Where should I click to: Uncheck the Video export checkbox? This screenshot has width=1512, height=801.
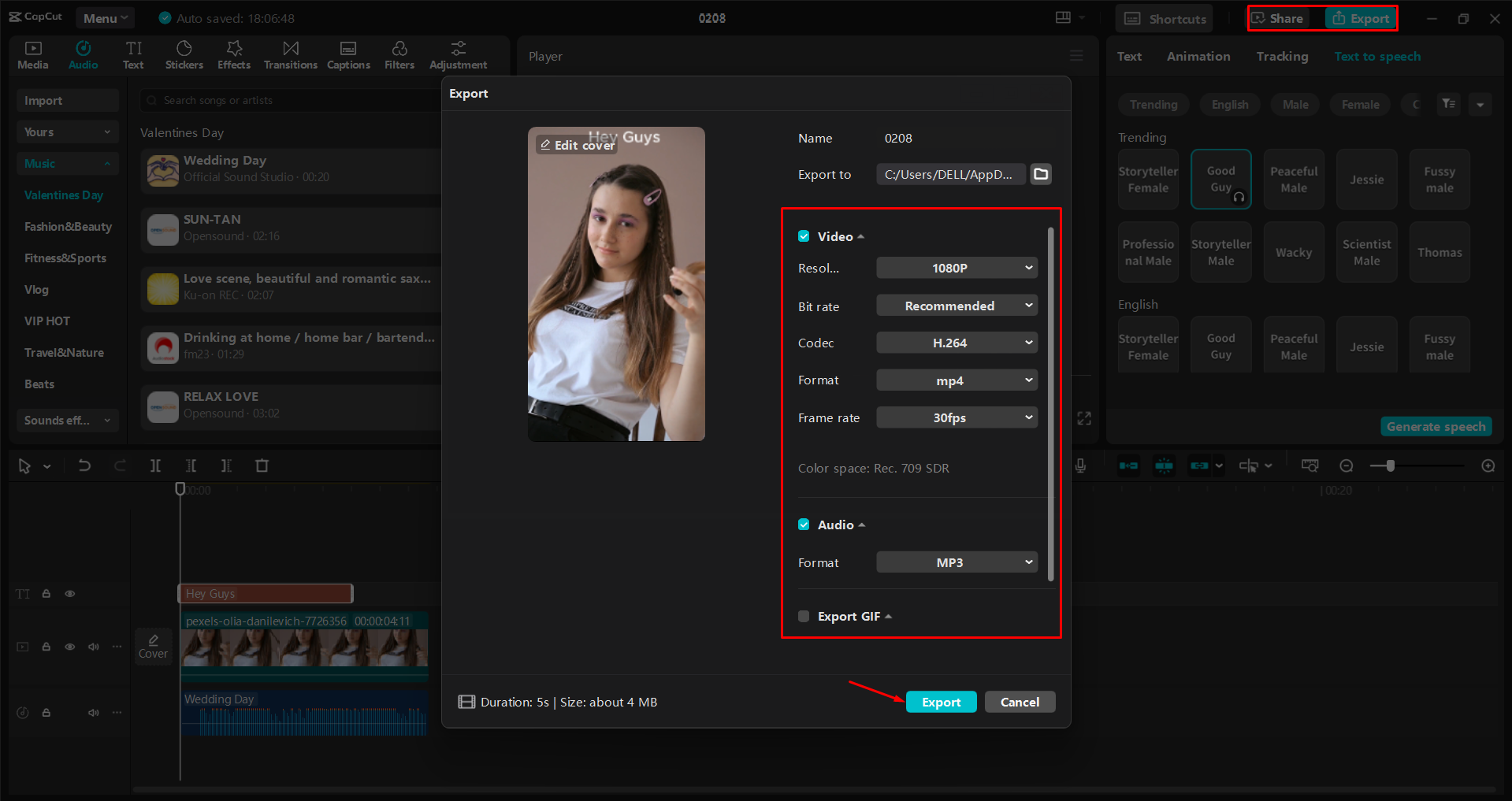pos(804,235)
